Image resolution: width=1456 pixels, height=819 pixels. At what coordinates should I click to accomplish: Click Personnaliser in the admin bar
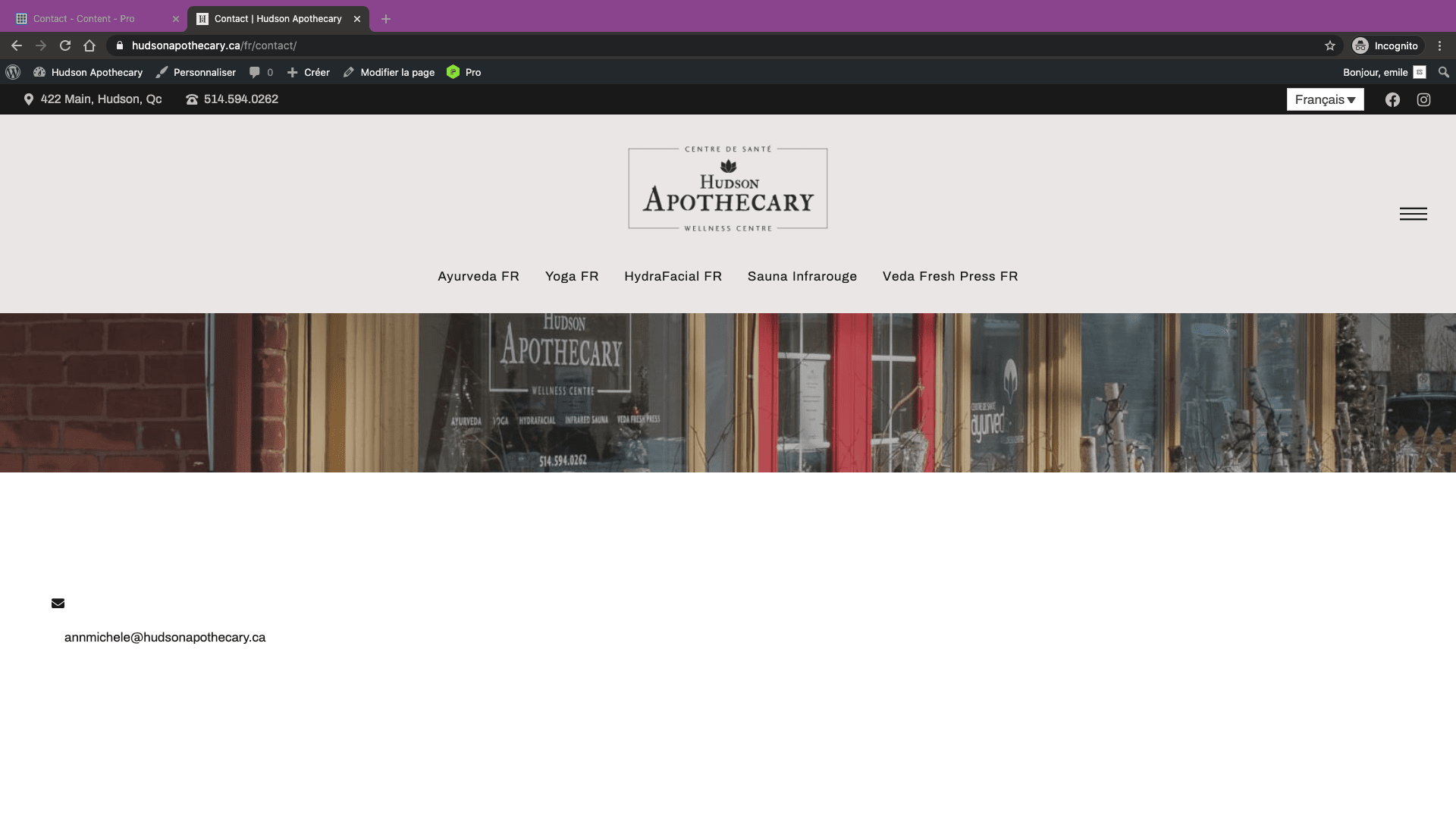[196, 72]
